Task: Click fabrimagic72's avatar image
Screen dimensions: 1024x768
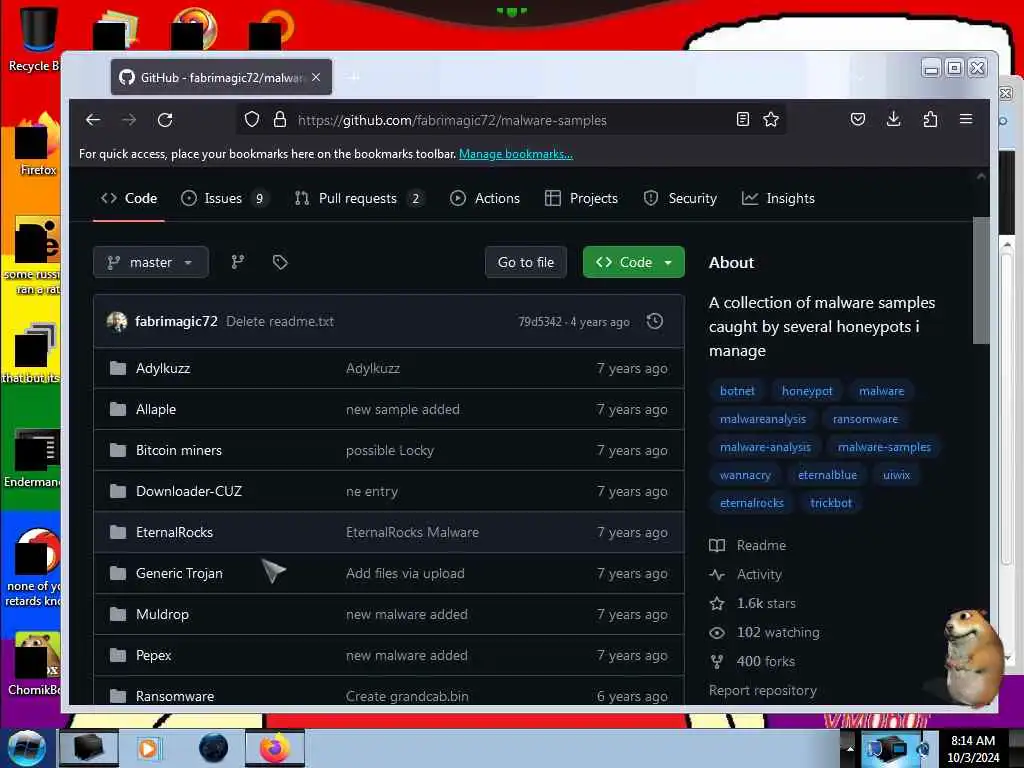Action: coord(117,321)
